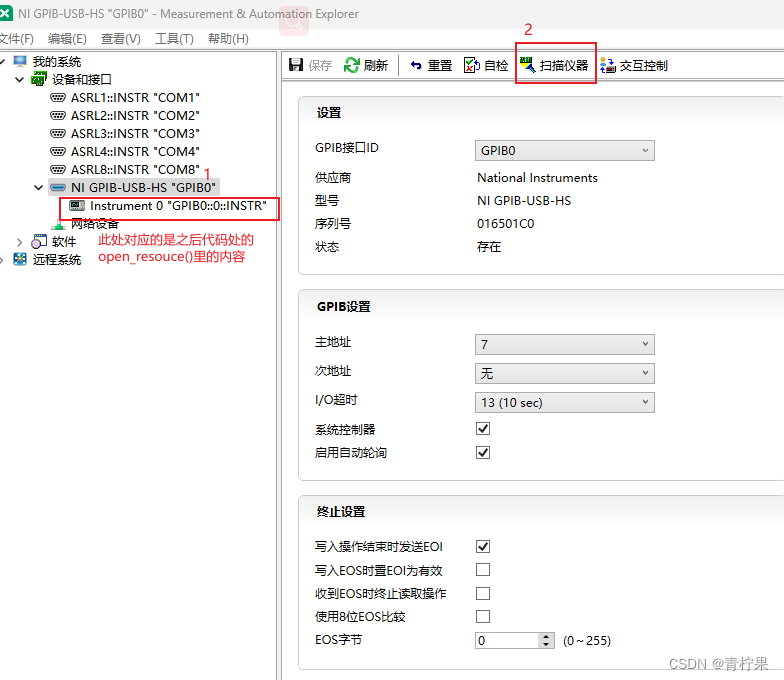Screen dimensions: 784x680
Task: Select Instrument 0 "GPIB0::0::INSTR" row
Action: coord(169,206)
